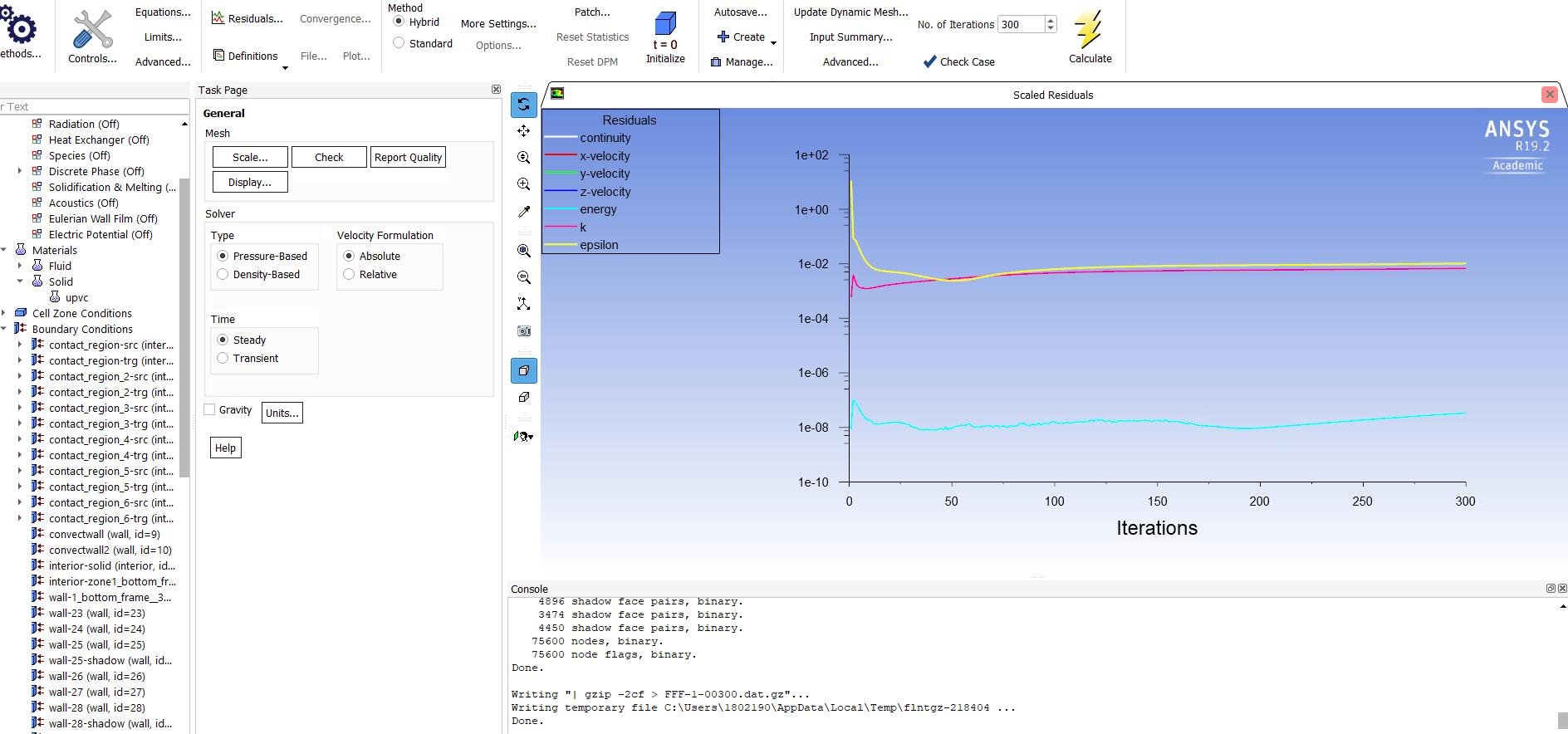
Task: Click the Console float icon
Action: (x=1551, y=588)
